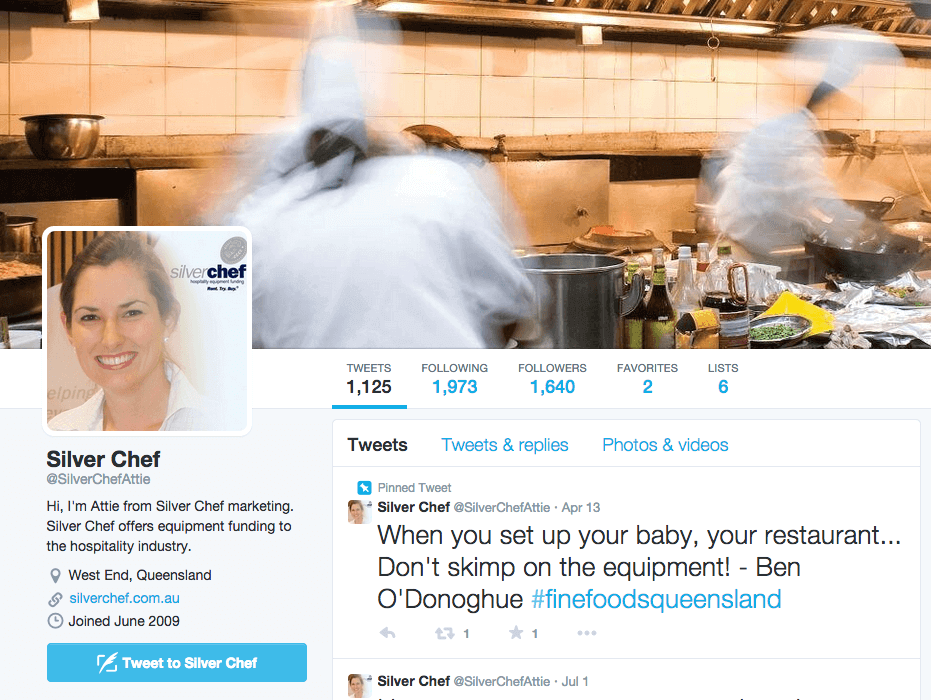931x700 pixels.
Task: View the 1,973 Following list
Action: 454,378
